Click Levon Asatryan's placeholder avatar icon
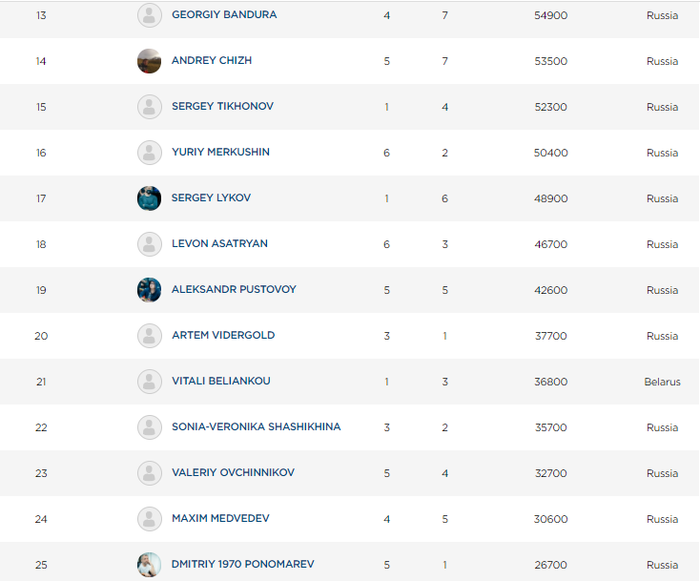This screenshot has height=581, width=700. [149, 244]
